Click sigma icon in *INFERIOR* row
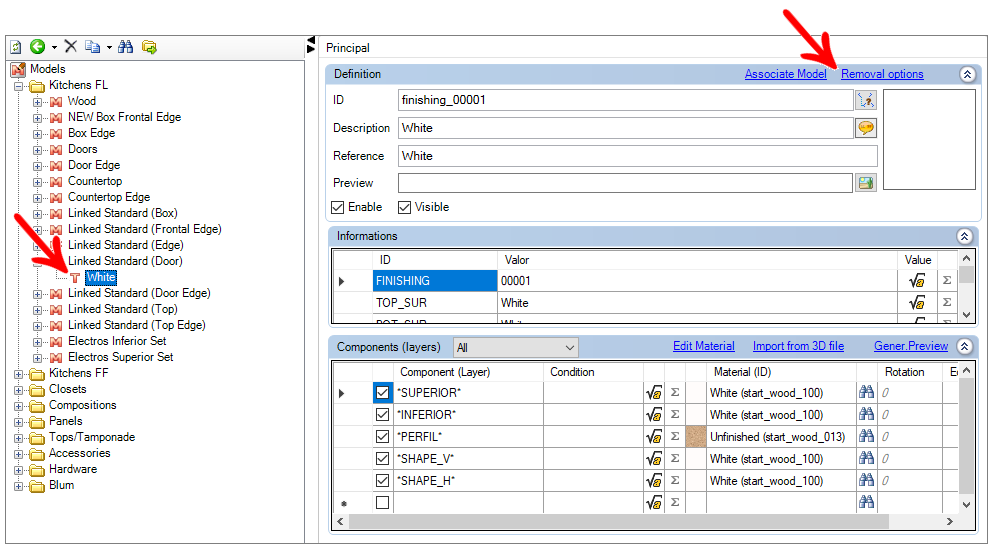 [x=675, y=415]
